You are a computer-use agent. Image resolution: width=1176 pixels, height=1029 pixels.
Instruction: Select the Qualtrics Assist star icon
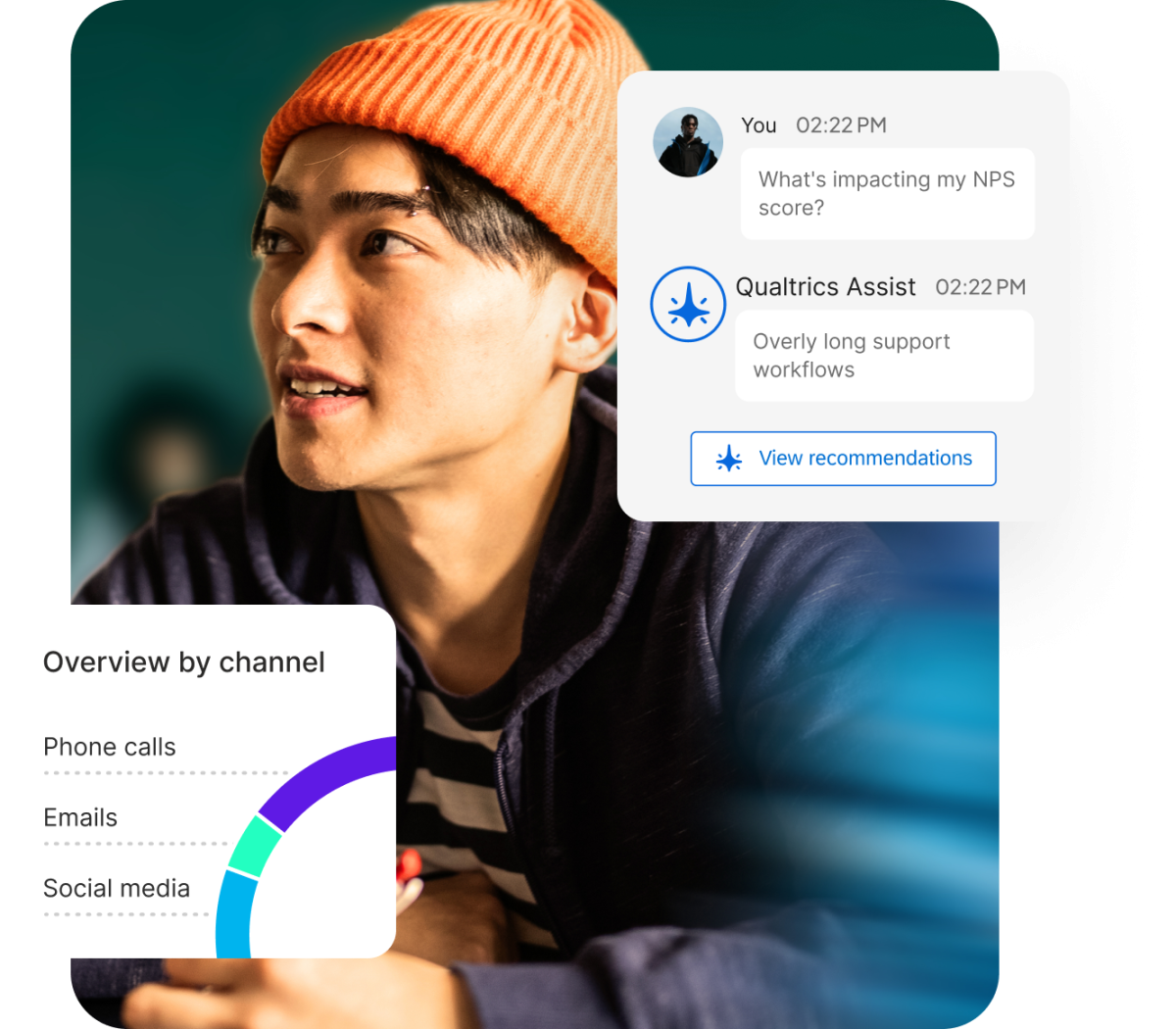[688, 305]
